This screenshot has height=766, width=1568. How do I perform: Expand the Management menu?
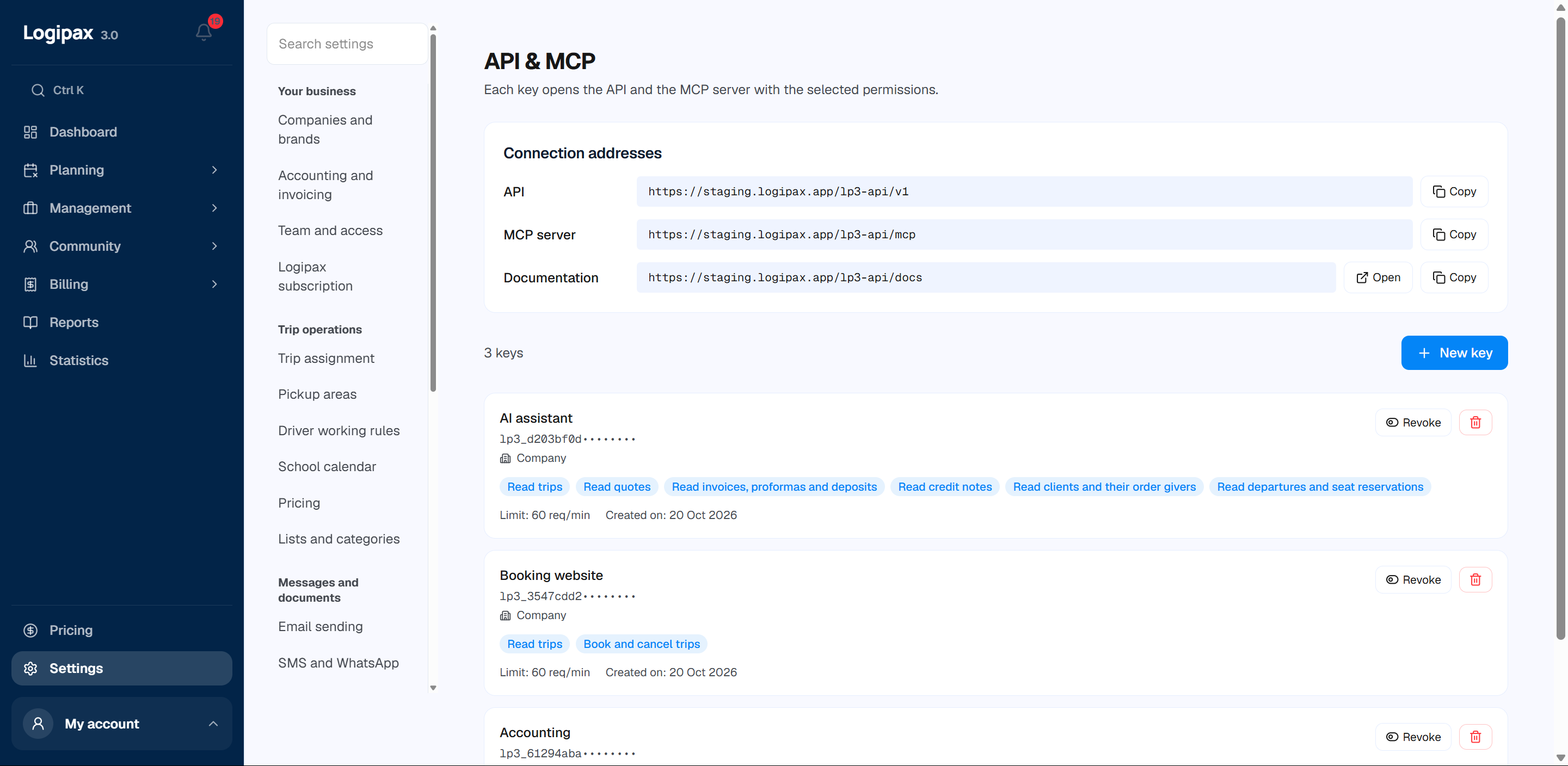point(121,208)
